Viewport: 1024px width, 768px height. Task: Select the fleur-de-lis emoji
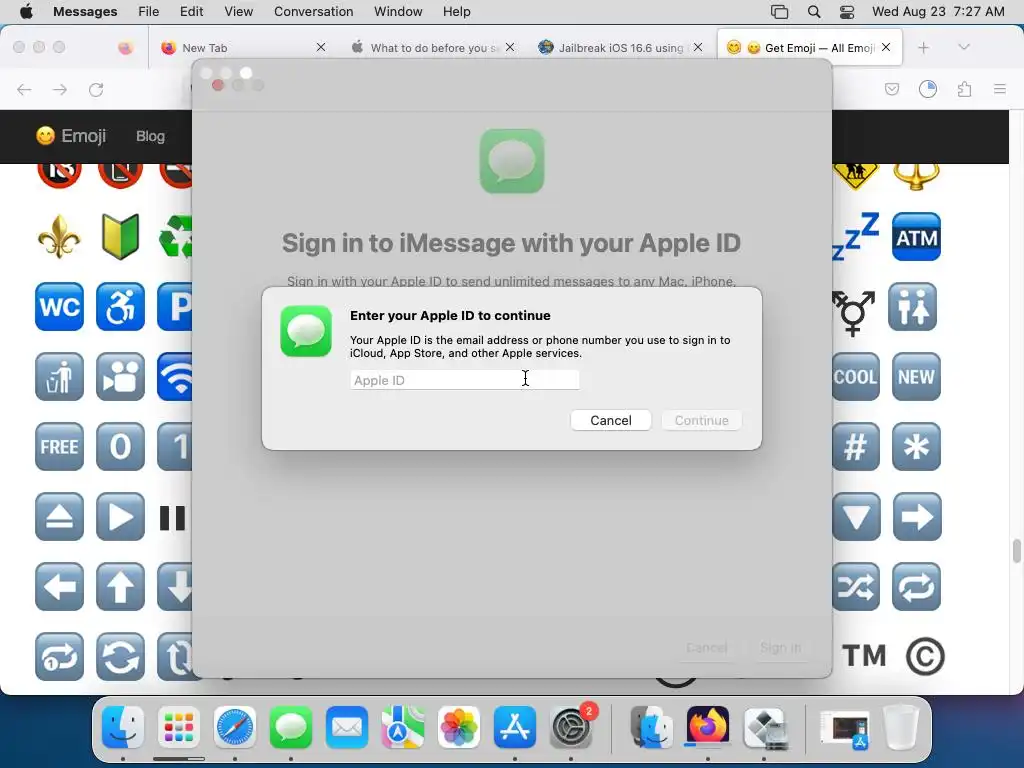click(59, 236)
